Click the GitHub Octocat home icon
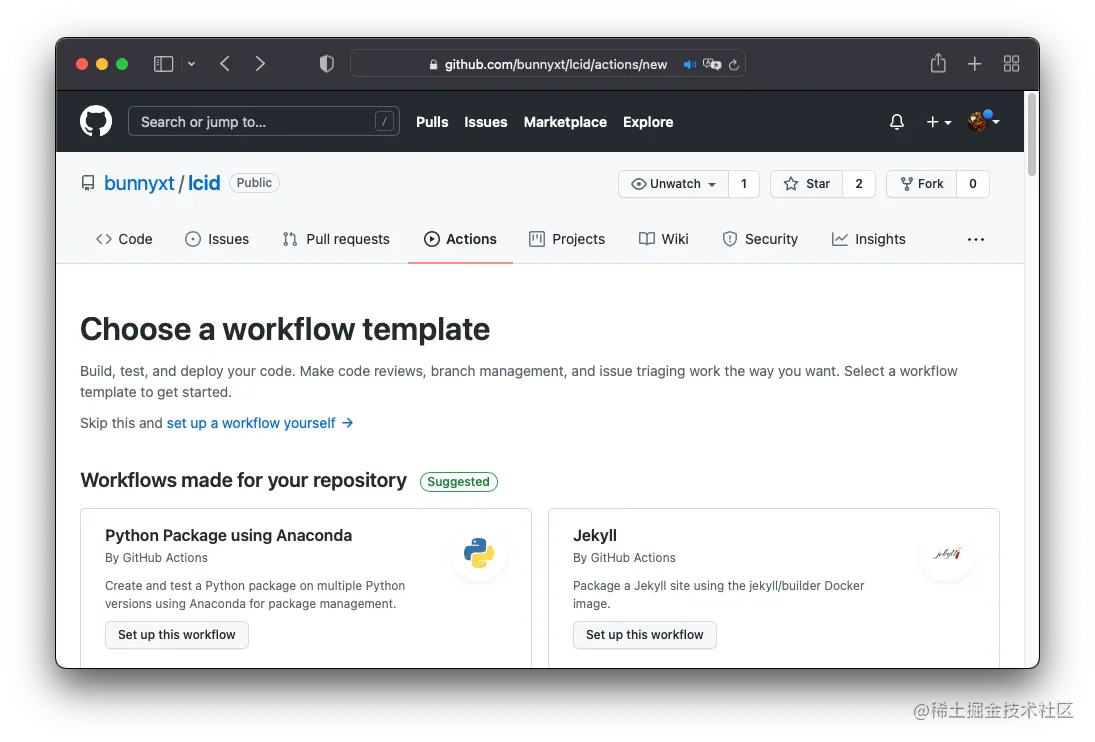Viewport: 1095px width, 742px height. (x=95, y=121)
